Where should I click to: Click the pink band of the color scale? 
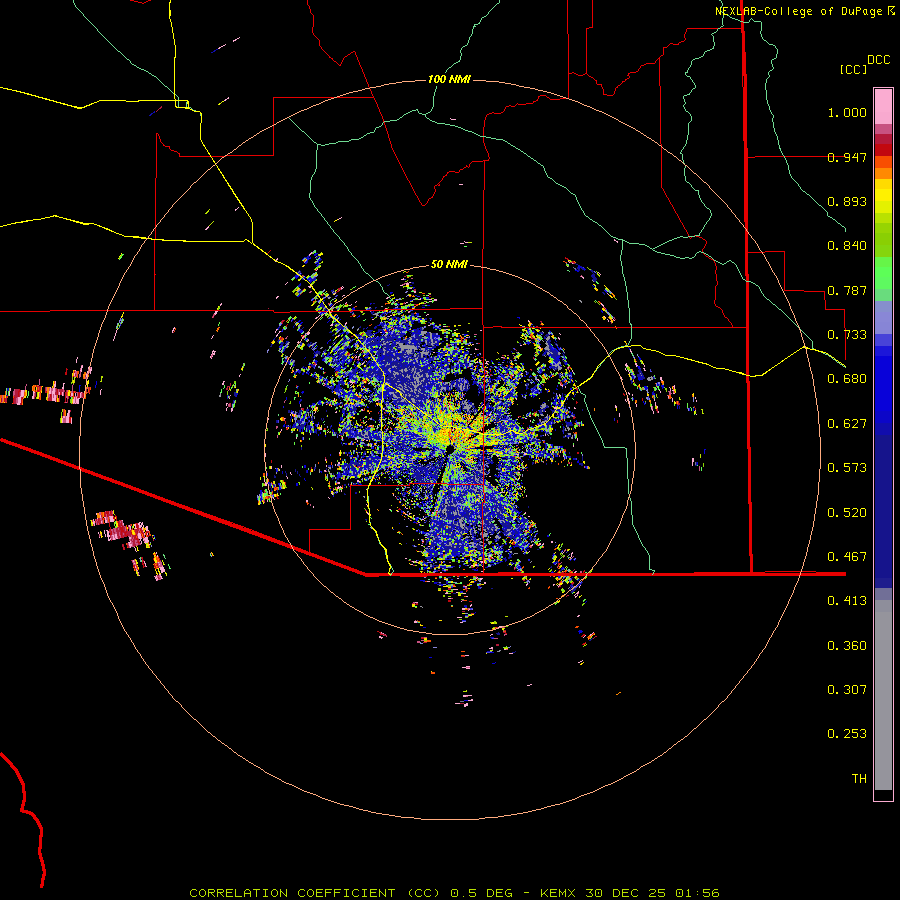pos(883,107)
